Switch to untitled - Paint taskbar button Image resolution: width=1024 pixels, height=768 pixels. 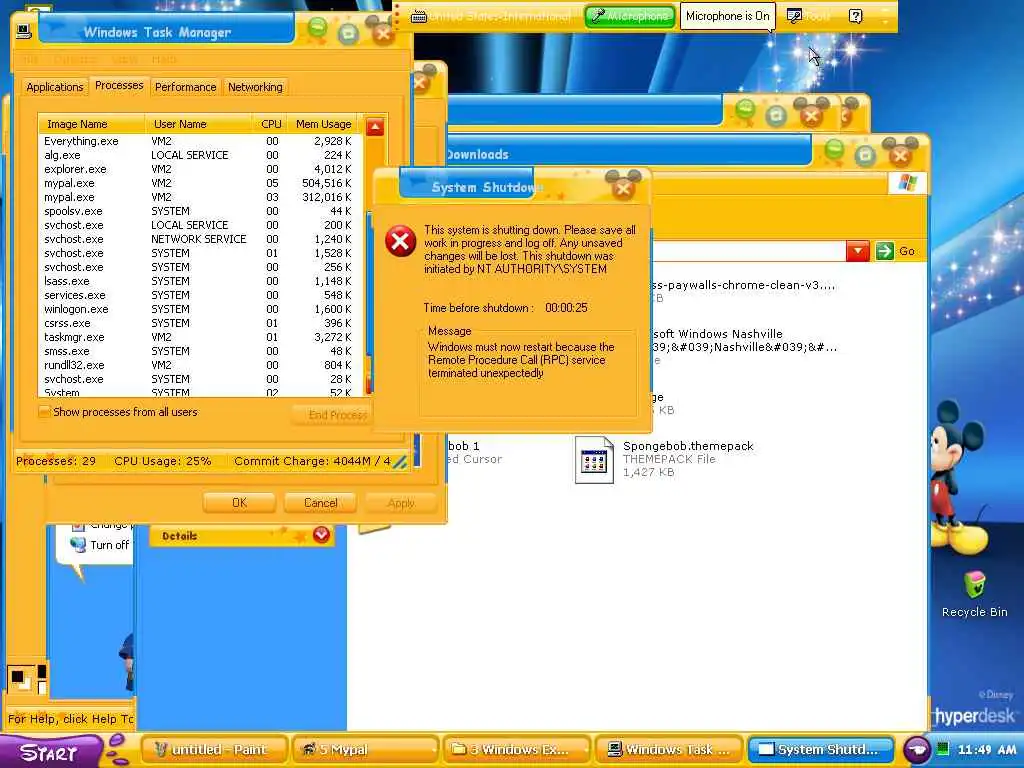(214, 750)
